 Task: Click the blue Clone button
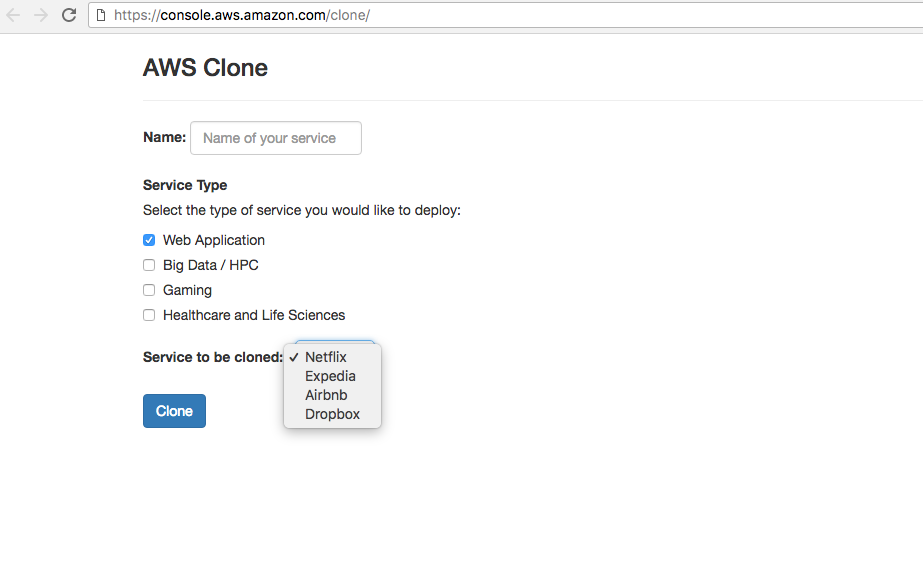(174, 411)
